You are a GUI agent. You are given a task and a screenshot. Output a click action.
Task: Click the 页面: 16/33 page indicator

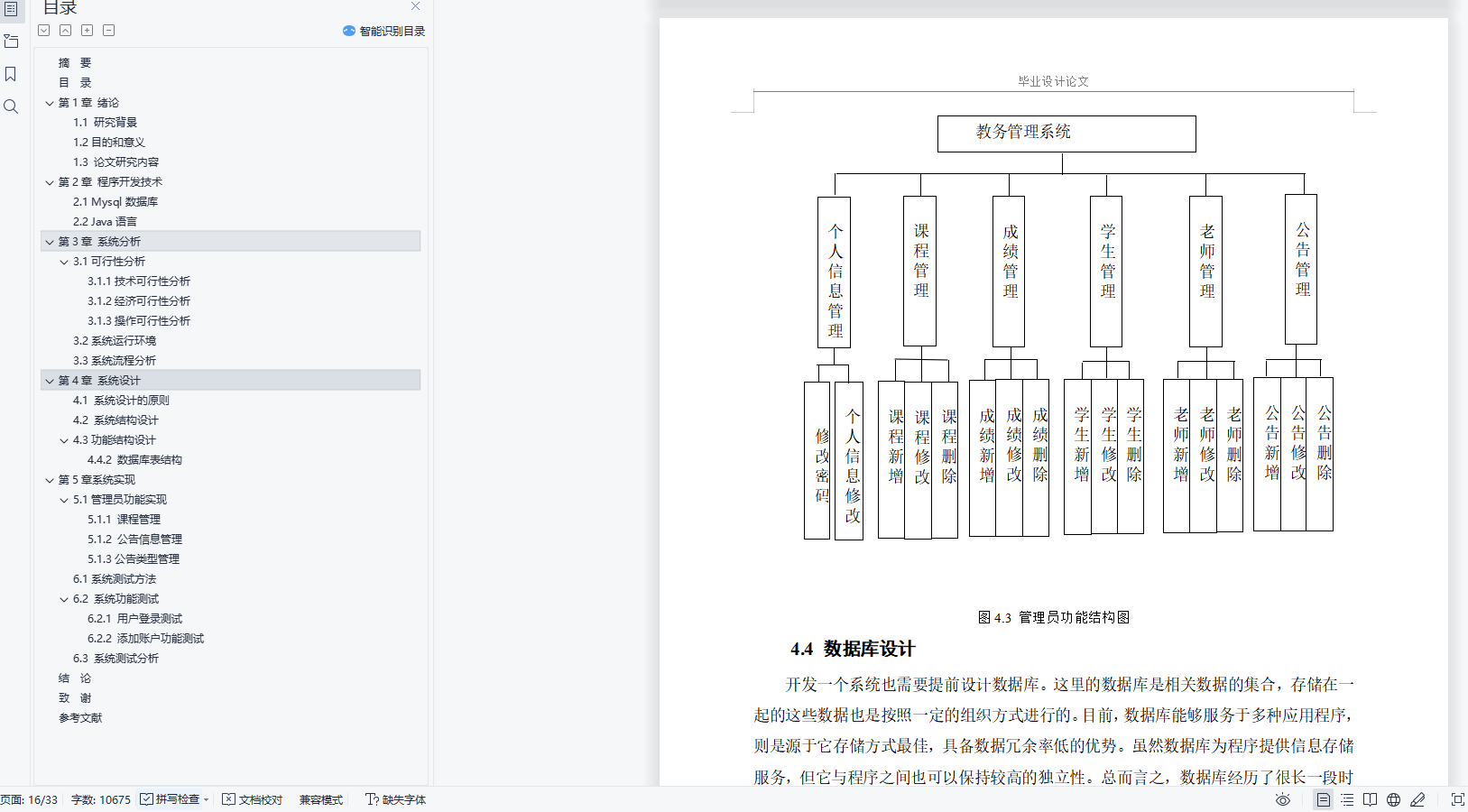click(29, 799)
